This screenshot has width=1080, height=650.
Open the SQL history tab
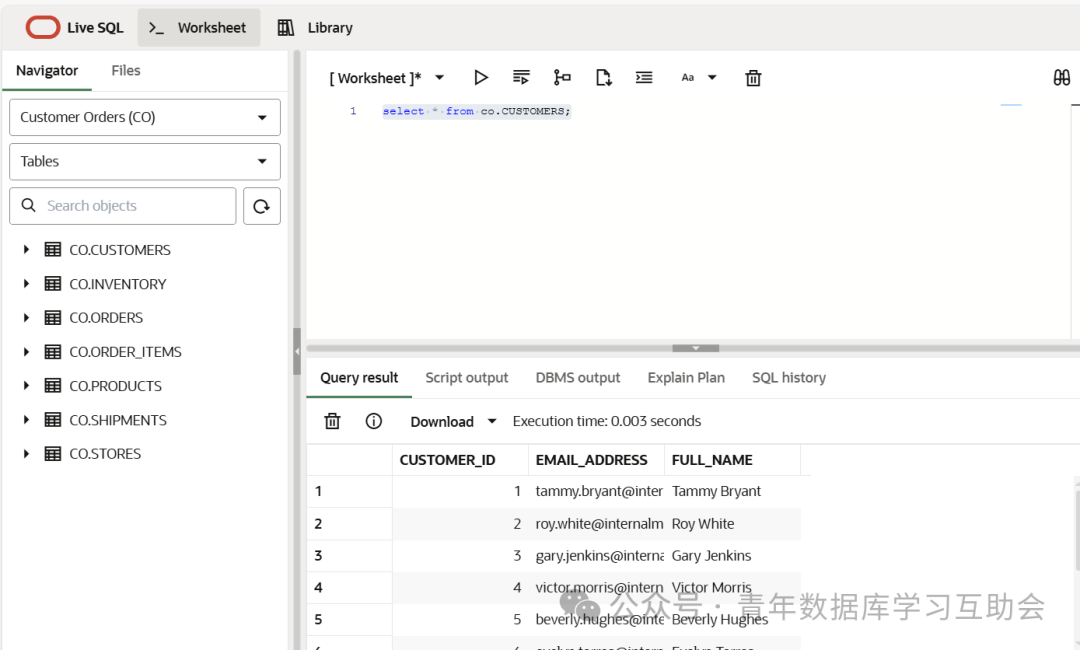(x=789, y=377)
